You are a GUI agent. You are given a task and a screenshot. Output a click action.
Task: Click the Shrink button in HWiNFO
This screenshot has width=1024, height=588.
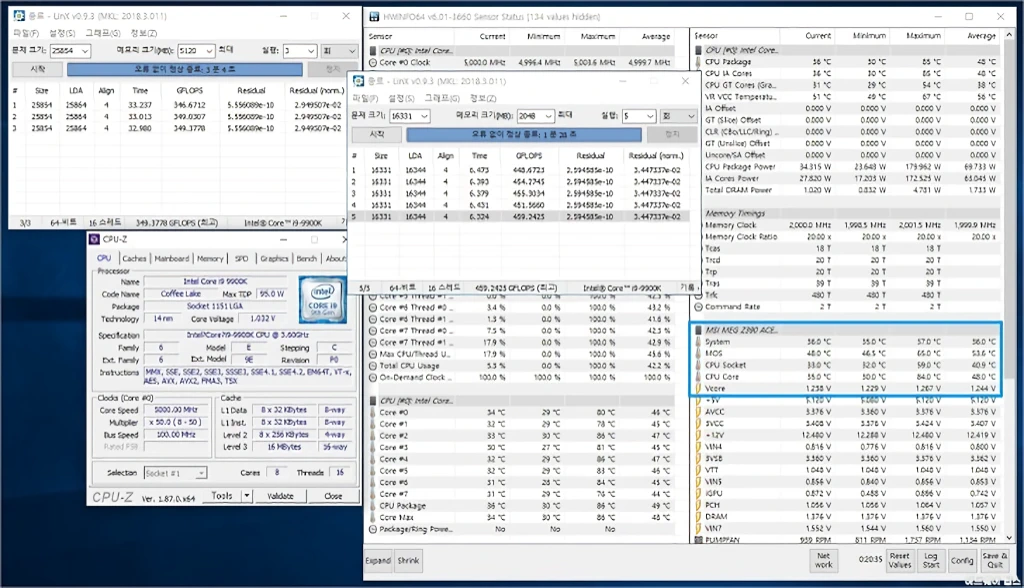point(408,561)
